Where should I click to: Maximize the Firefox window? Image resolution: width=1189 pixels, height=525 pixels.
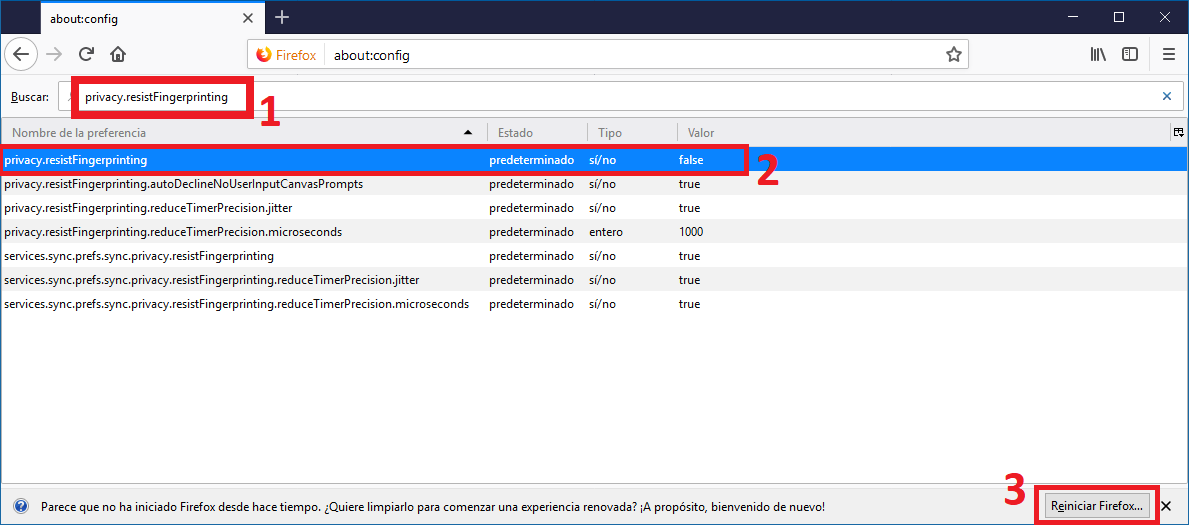[1118, 17]
